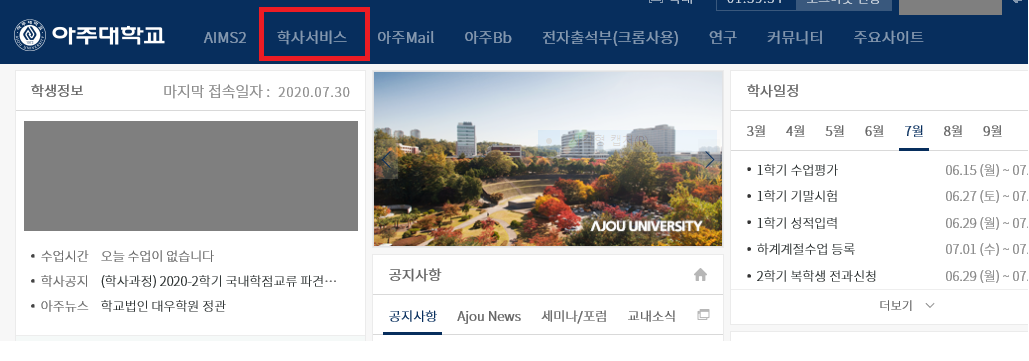This screenshot has width=1029, height=361.
Task: Select 9월 in academic calendar
Action: click(992, 131)
